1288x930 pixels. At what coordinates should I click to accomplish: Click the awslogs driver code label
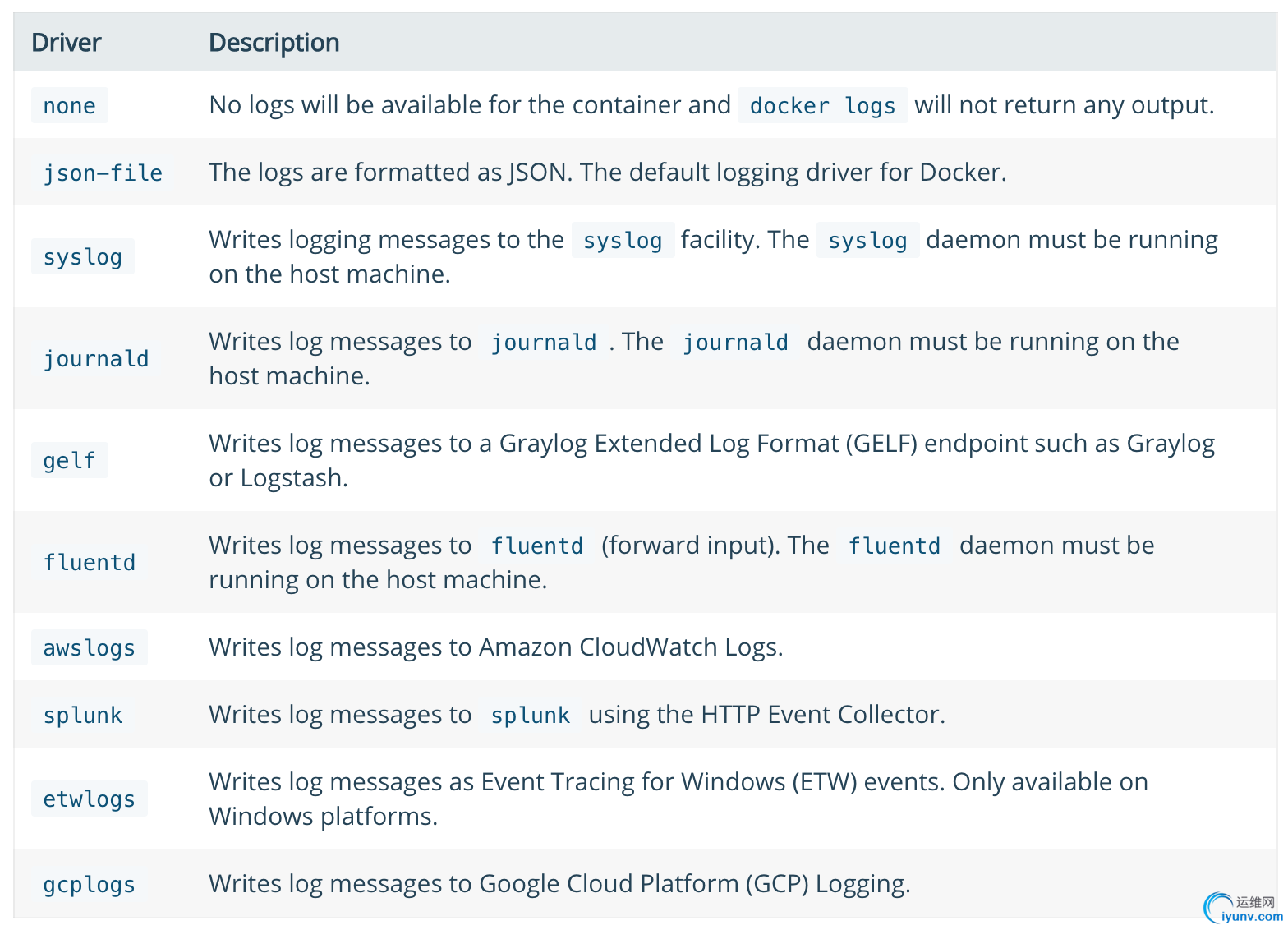[90, 647]
